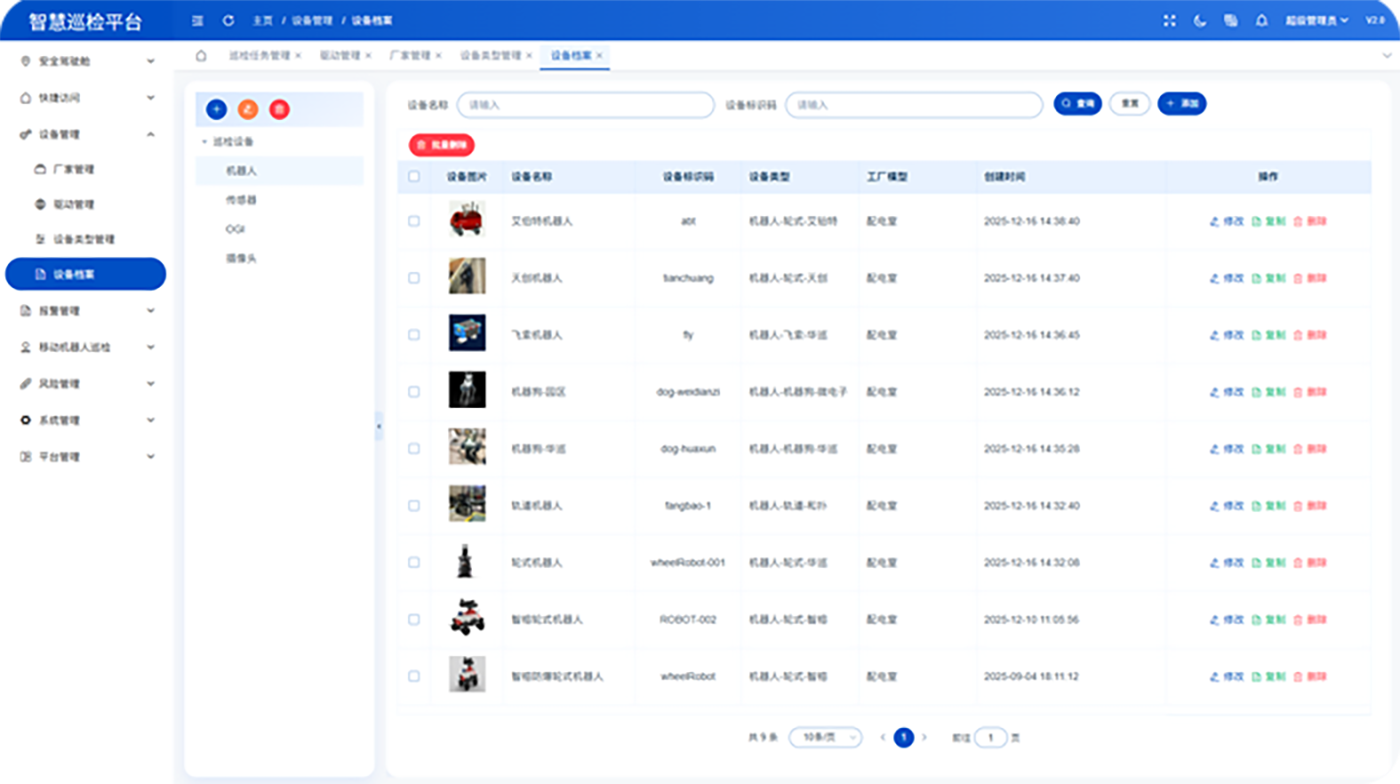Open the 设备类型管理 tab
Viewport: 1400px width, 784px height.
(489, 57)
